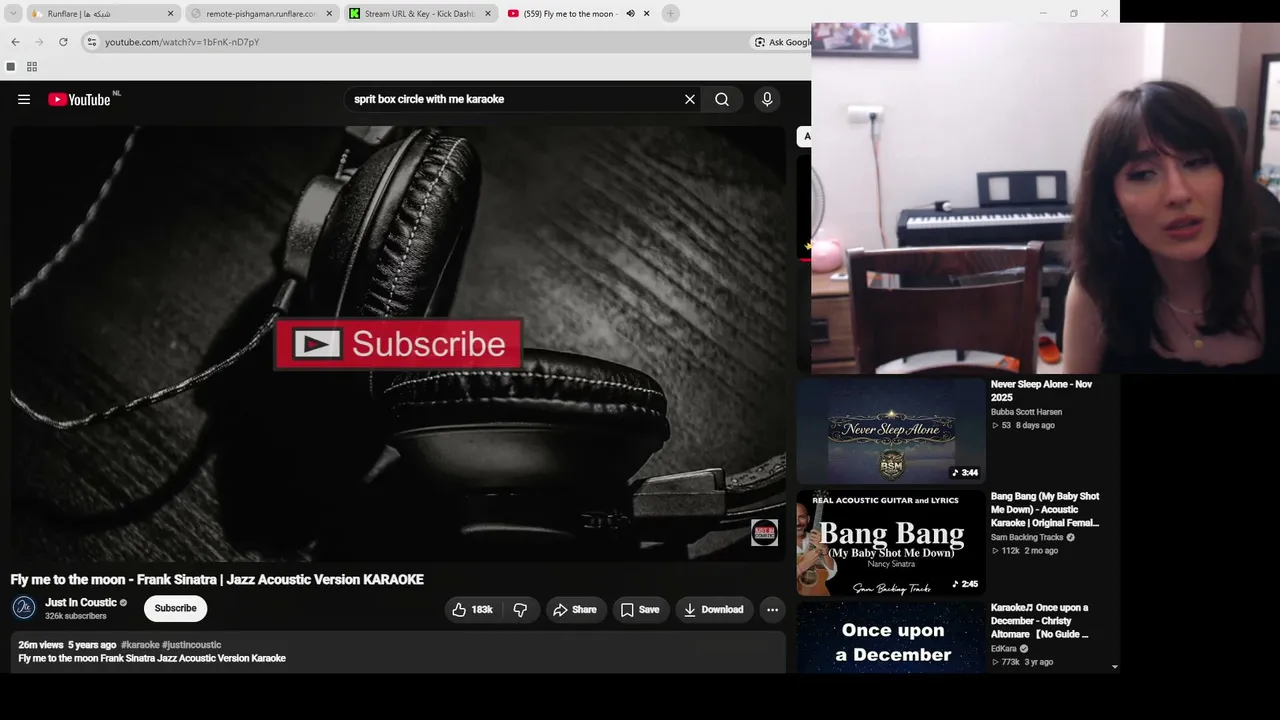The image size is (1280, 720).
Task: Click the page scrollbar down arrow
Action: pyautogui.click(x=1114, y=667)
